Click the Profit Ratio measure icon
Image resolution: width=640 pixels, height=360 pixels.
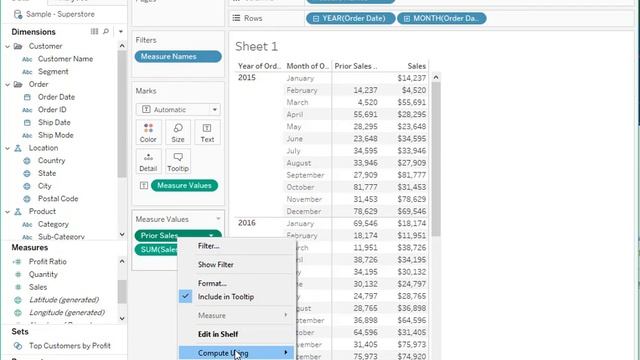17,262
